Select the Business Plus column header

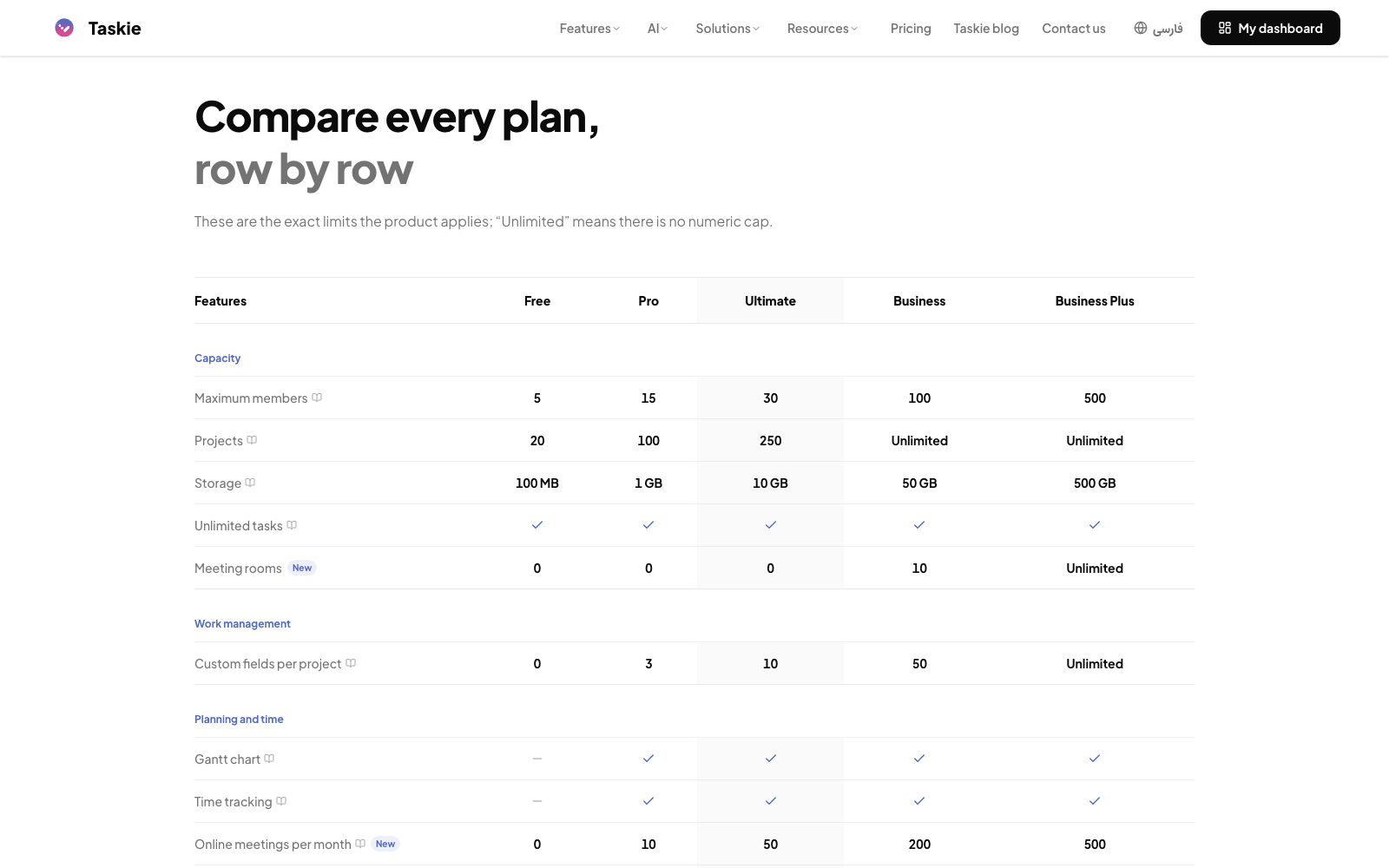(1095, 301)
